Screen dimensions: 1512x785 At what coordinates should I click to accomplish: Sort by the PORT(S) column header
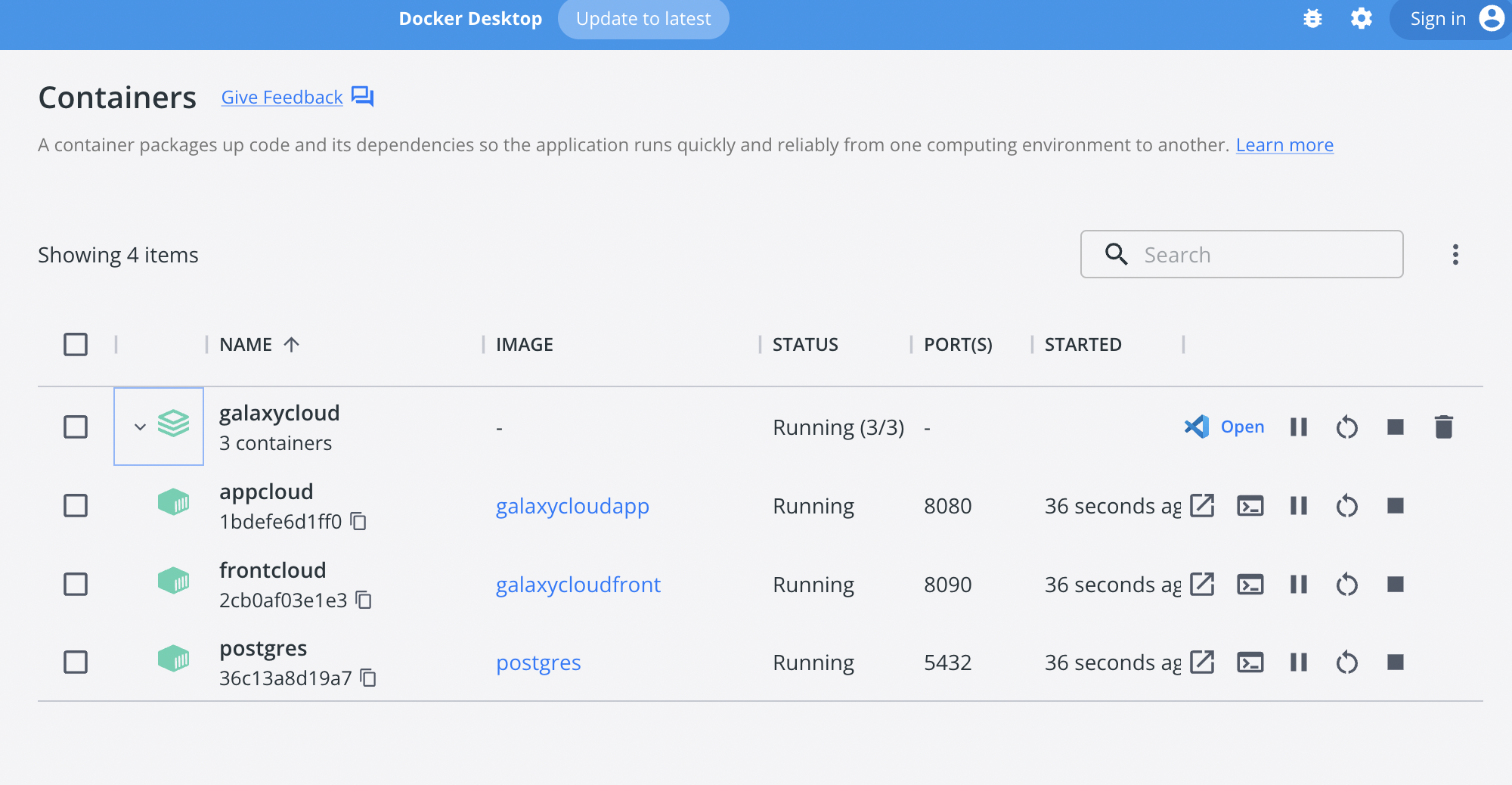[x=958, y=344]
